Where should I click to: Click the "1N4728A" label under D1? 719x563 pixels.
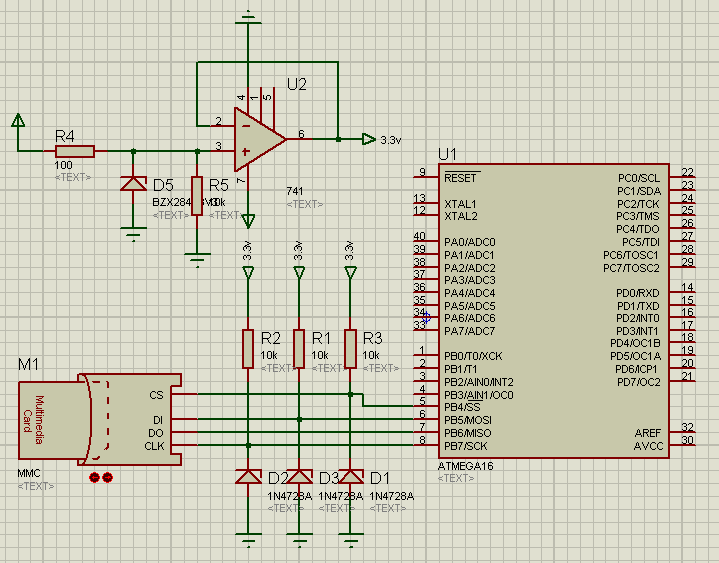pyautogui.click(x=392, y=496)
